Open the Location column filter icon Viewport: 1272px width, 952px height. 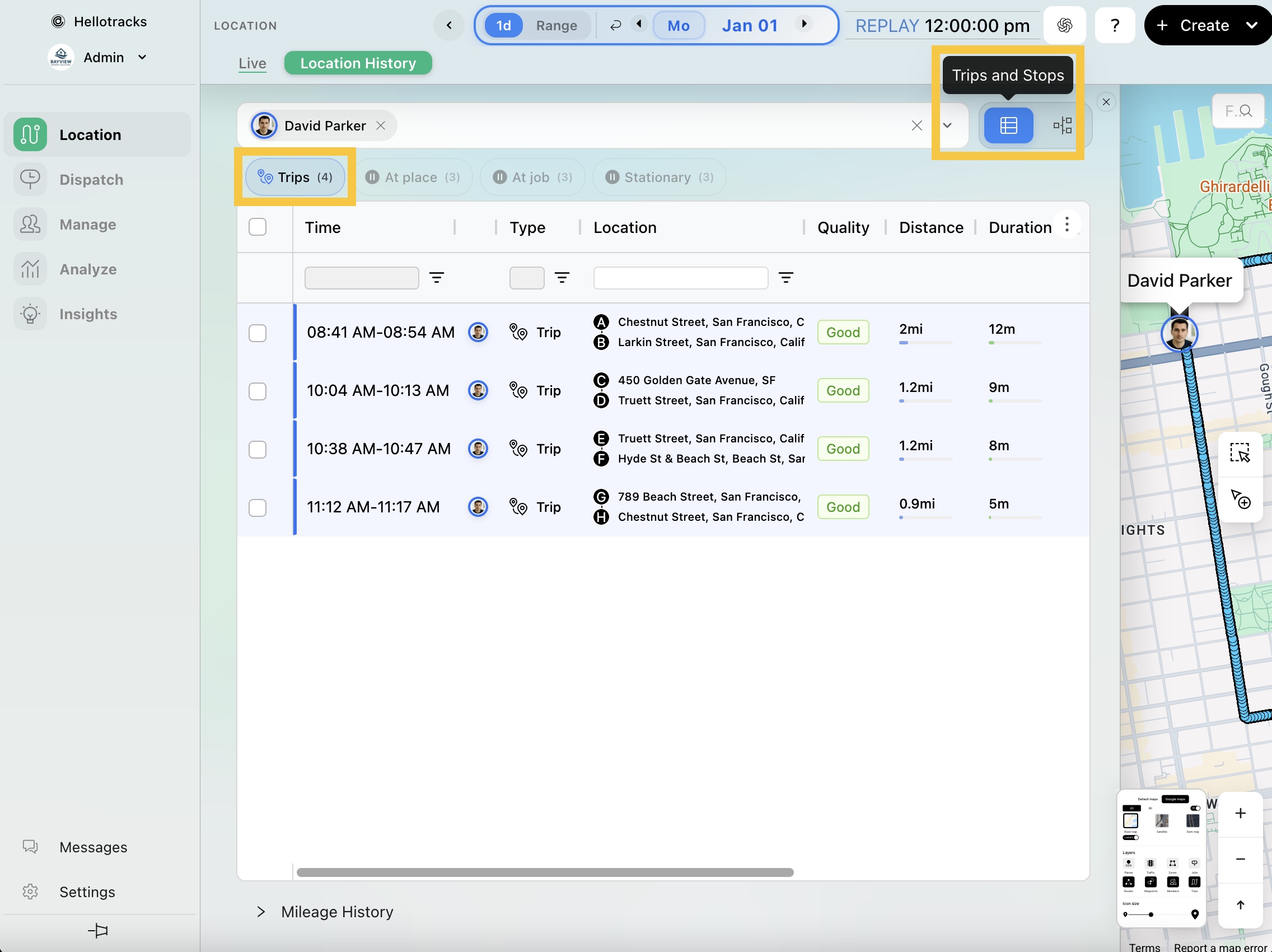(x=785, y=278)
